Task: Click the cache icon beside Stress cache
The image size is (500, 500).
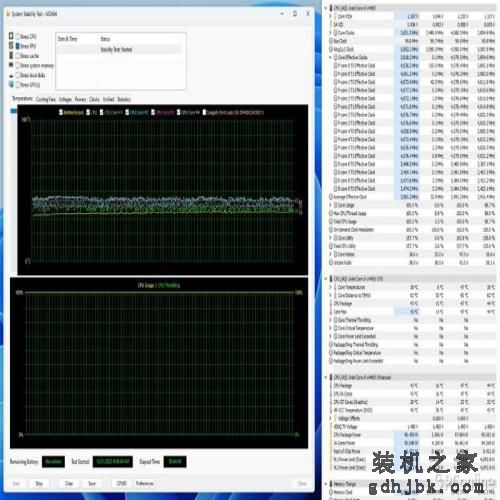Action: (x=11, y=55)
